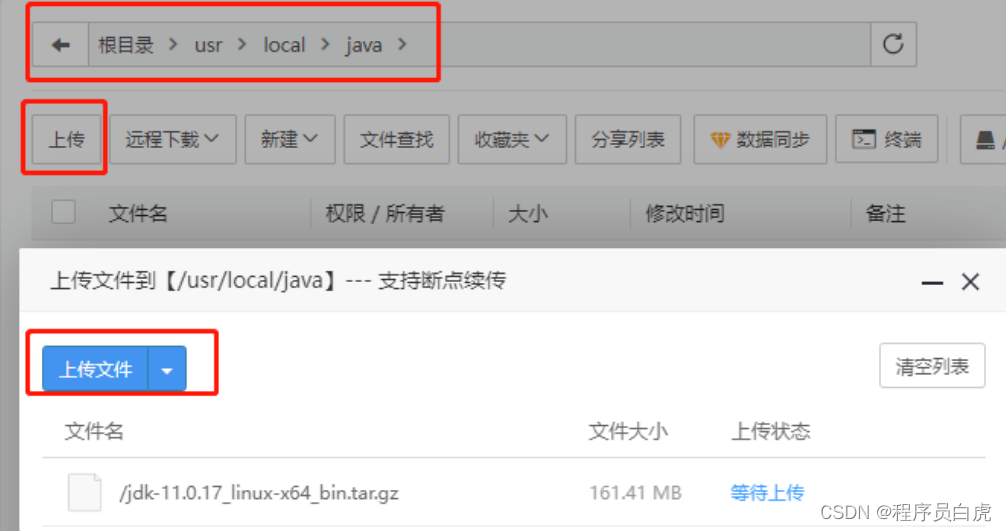Click the file icon of the jdk archive

click(x=85, y=493)
